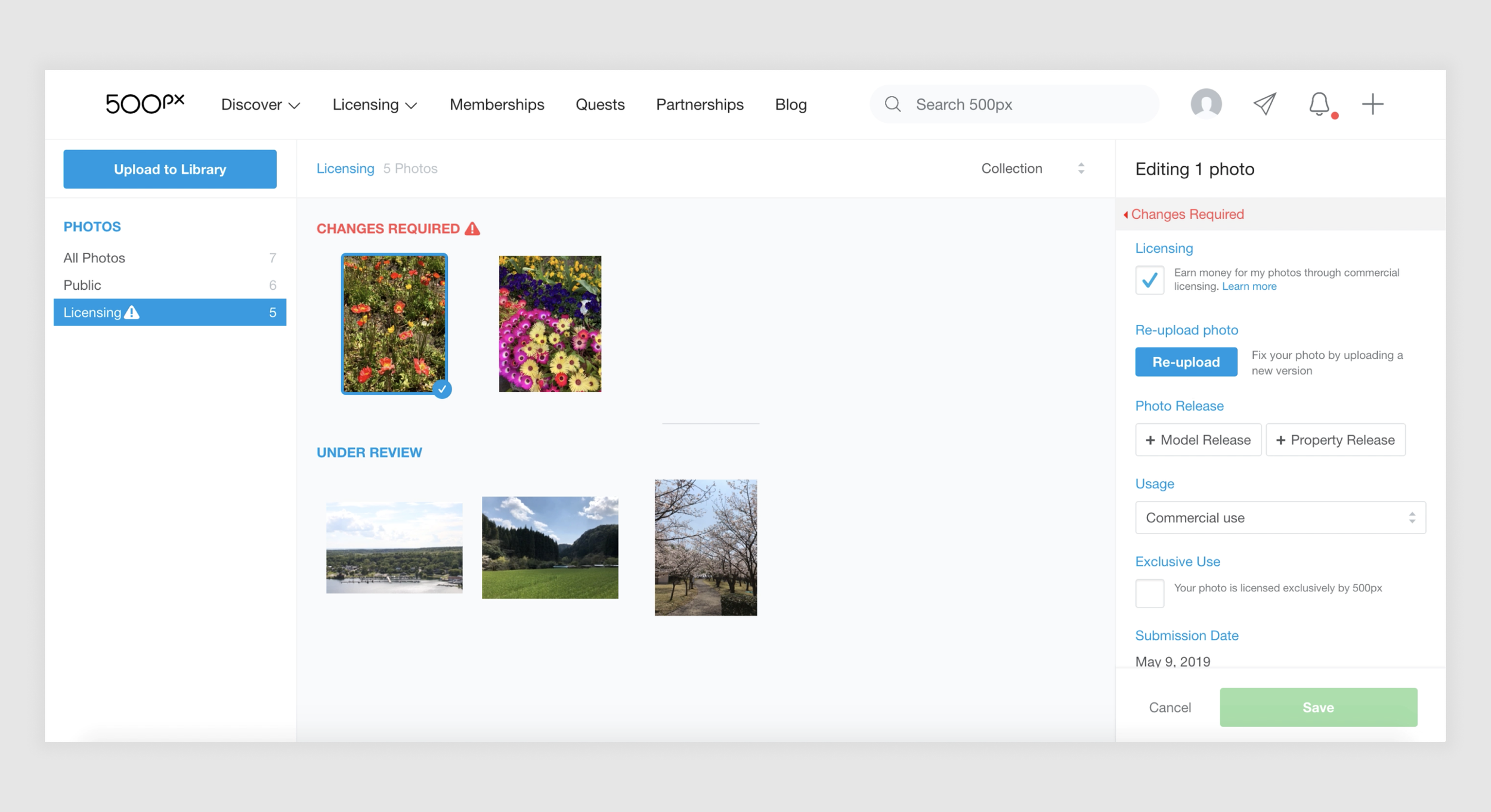Click the search magnifier icon

tap(892, 104)
